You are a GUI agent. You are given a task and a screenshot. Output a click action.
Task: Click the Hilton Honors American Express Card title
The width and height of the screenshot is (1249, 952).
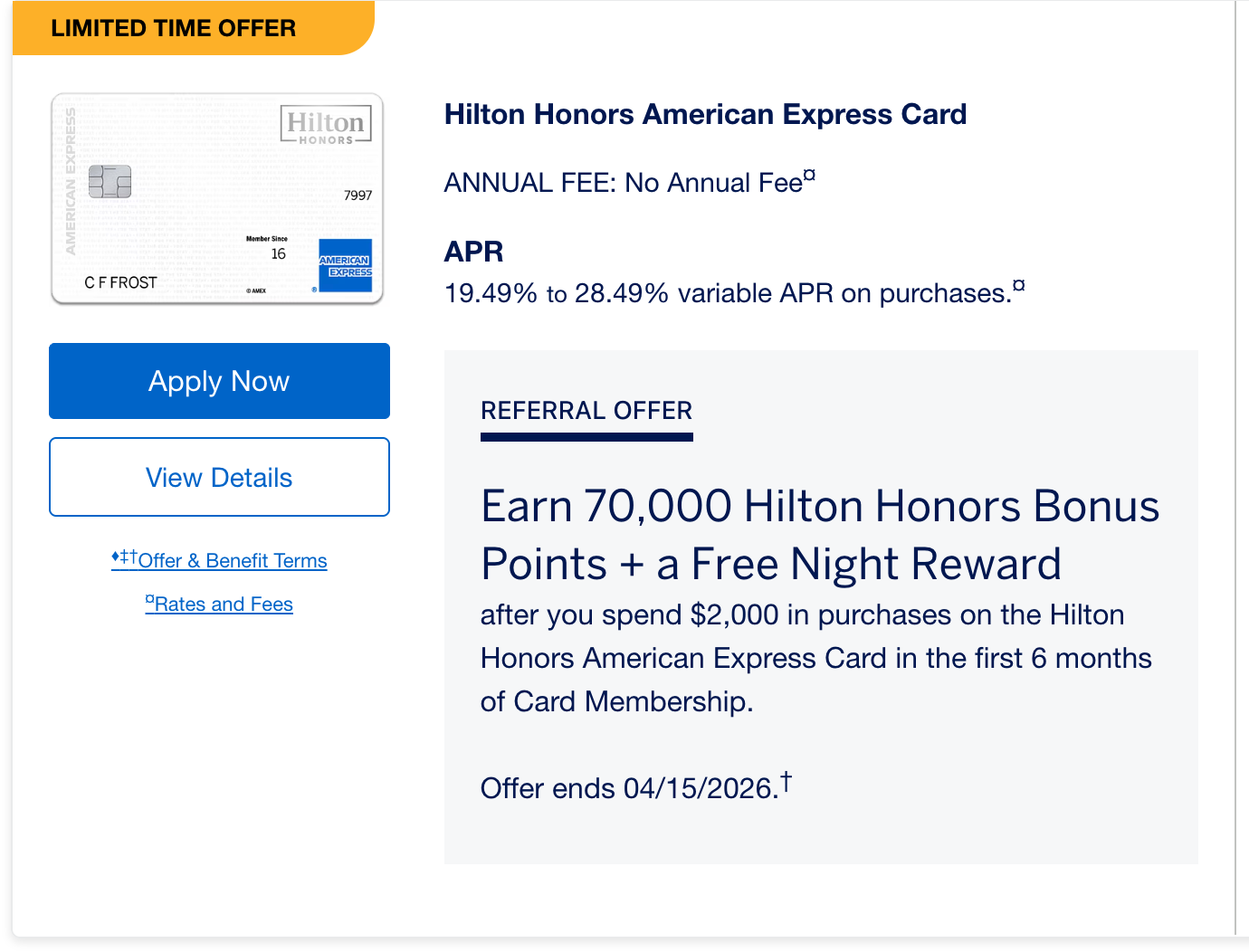coord(705,115)
